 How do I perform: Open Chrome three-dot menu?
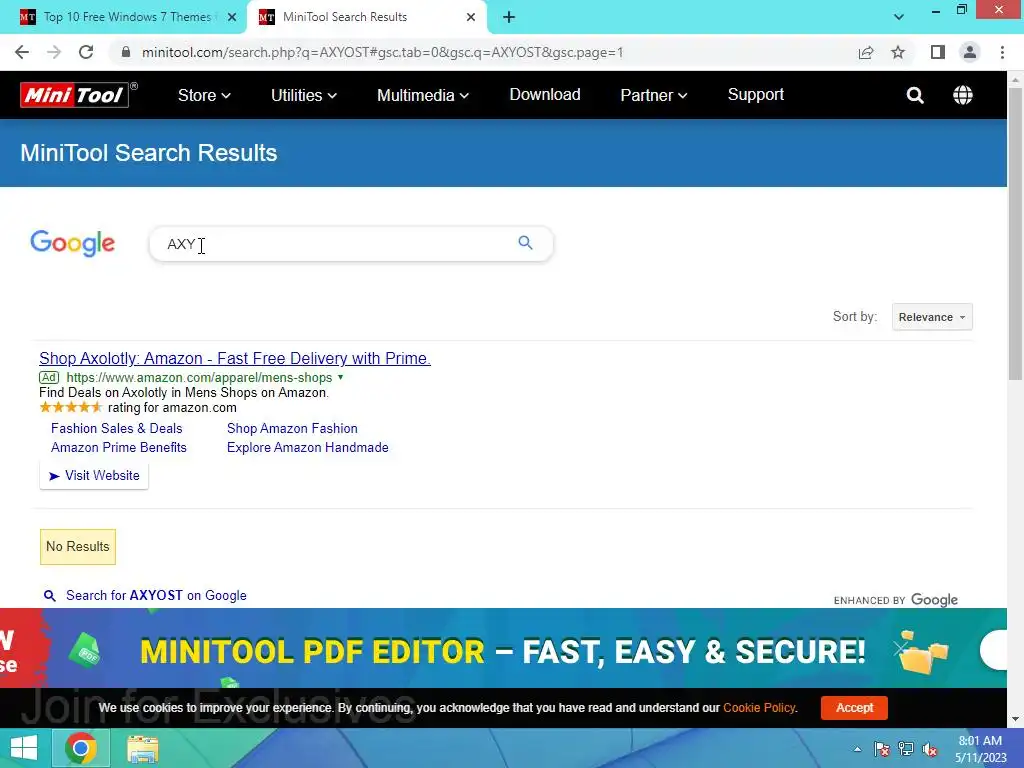pos(1002,52)
